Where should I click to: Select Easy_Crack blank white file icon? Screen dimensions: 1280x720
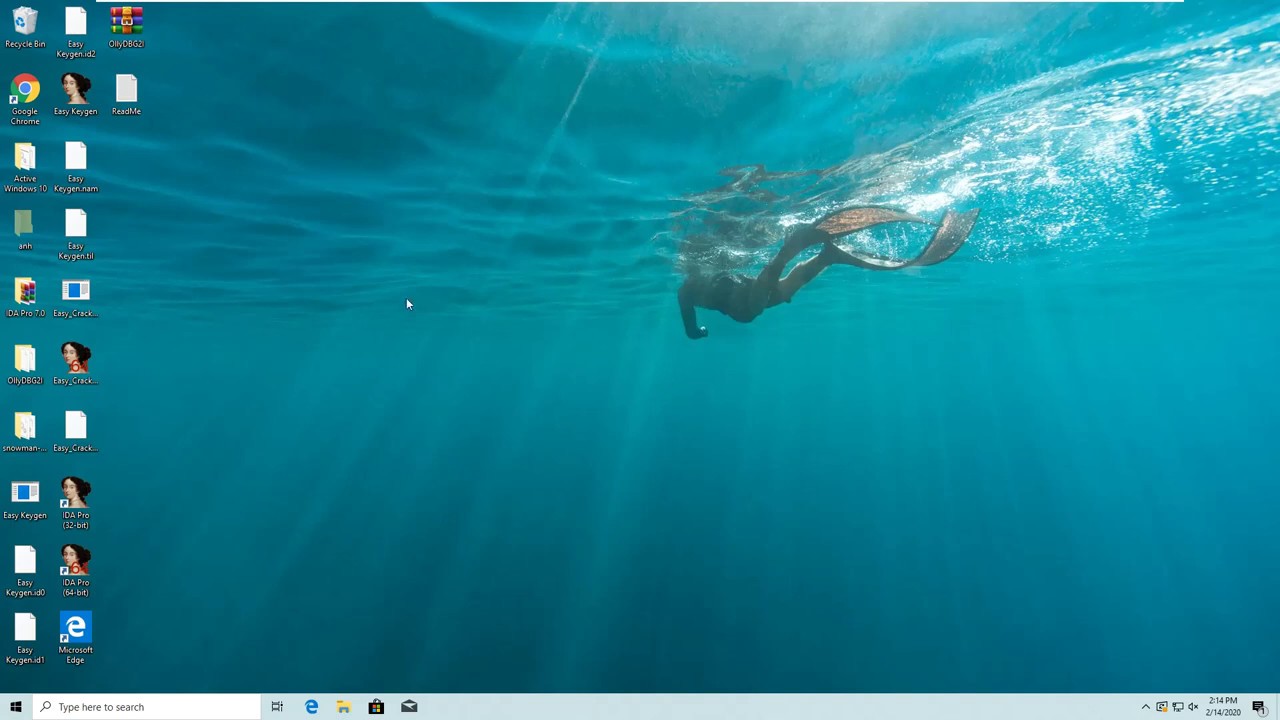pyautogui.click(x=76, y=432)
